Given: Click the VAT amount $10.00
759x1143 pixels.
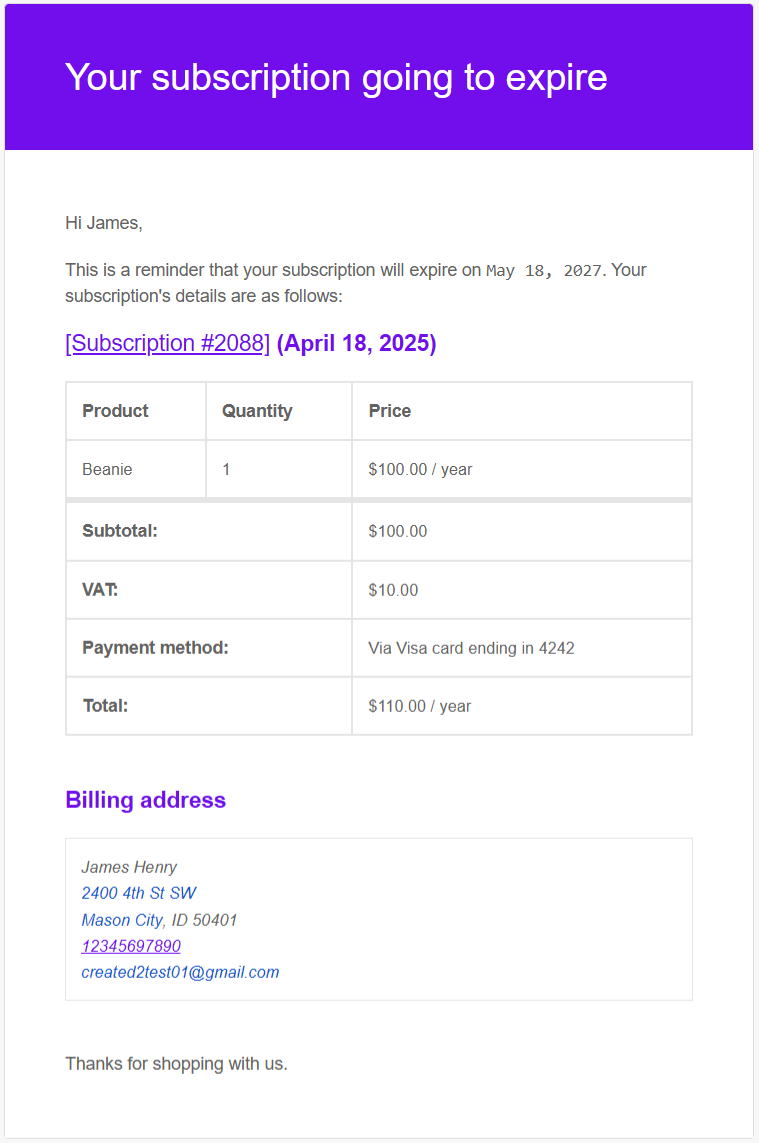Looking at the screenshot, I should coord(393,590).
